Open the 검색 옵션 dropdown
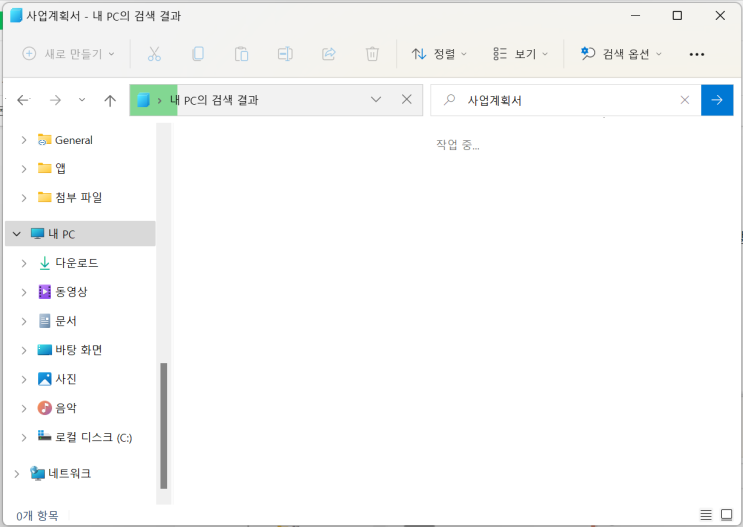The height and width of the screenshot is (527, 743). tap(621, 54)
